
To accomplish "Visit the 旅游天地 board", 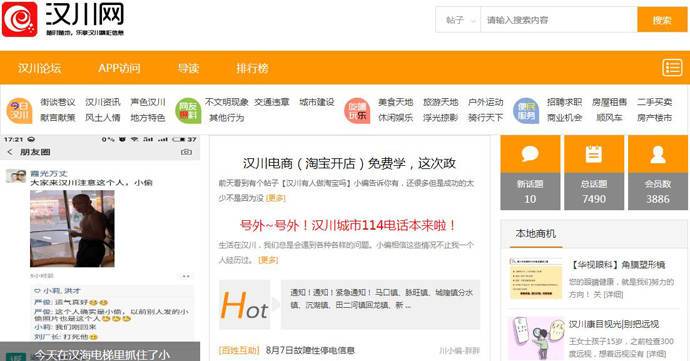I will click(440, 102).
